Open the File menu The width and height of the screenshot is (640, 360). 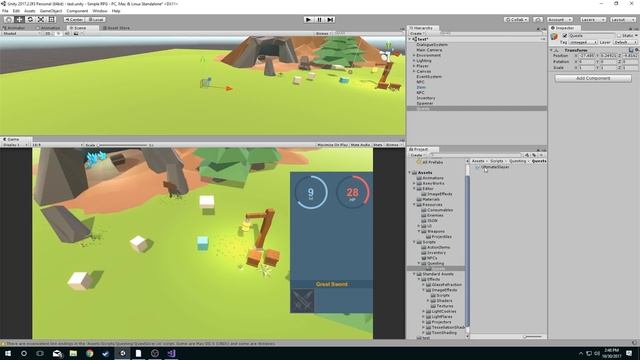point(5,11)
